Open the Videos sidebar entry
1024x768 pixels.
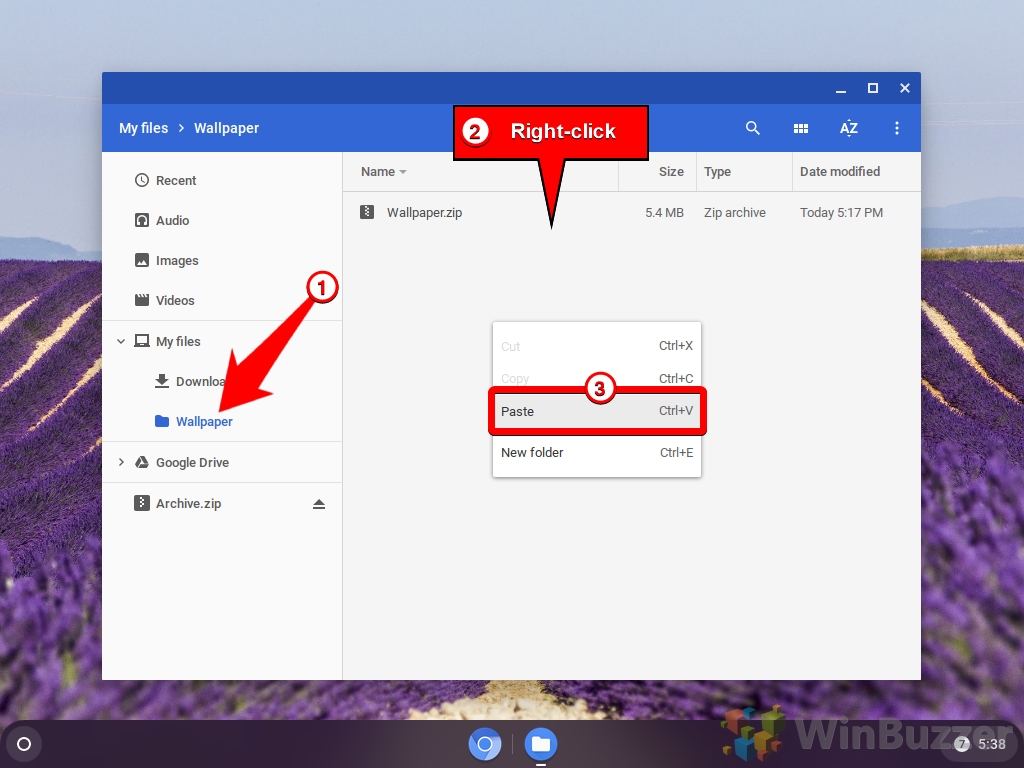(x=222, y=300)
